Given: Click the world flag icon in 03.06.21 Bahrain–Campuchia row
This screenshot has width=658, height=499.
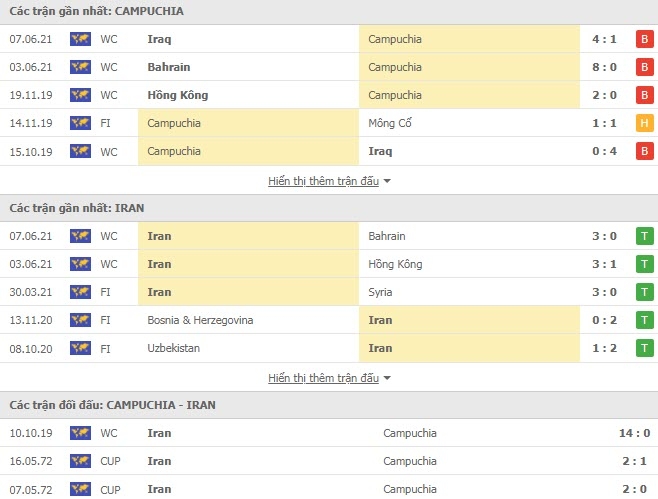Looking at the screenshot, I should point(80,67).
